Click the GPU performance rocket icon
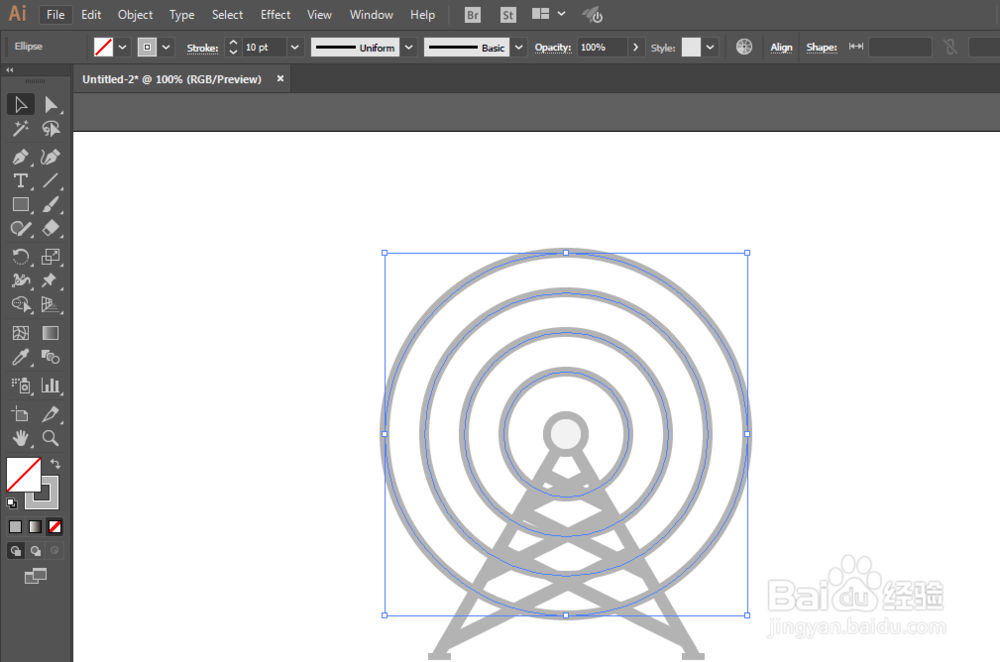This screenshot has height=662, width=1000. click(x=592, y=15)
